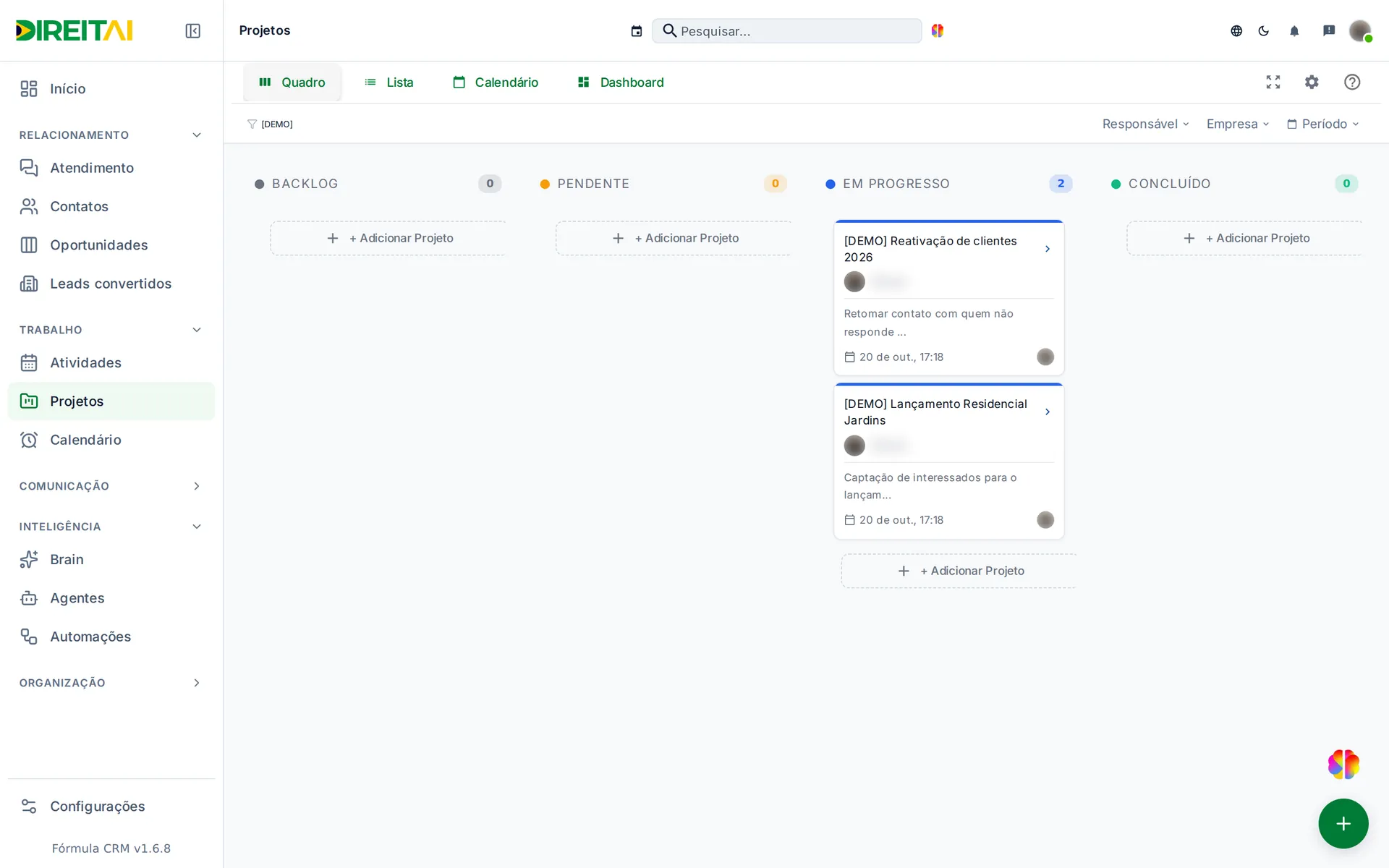
Task: Open Brain in the sidebar
Action: [111, 559]
